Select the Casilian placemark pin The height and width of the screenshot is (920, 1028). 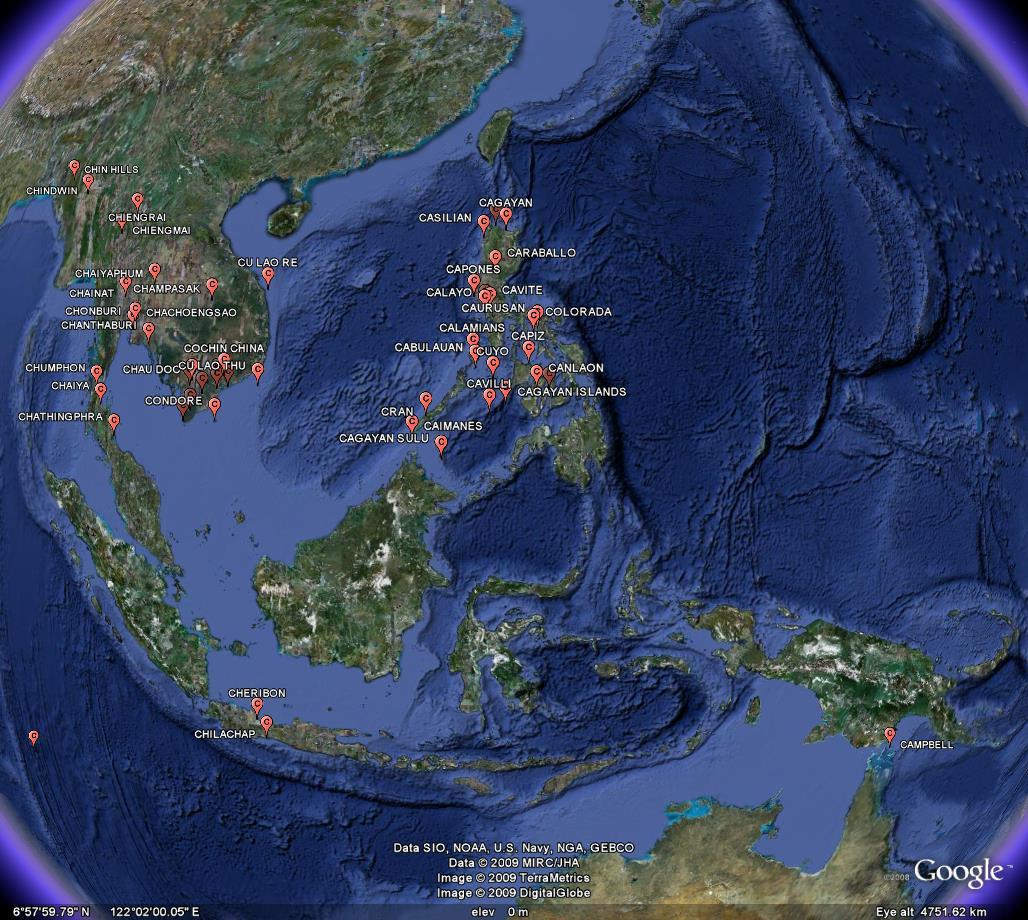483,225
